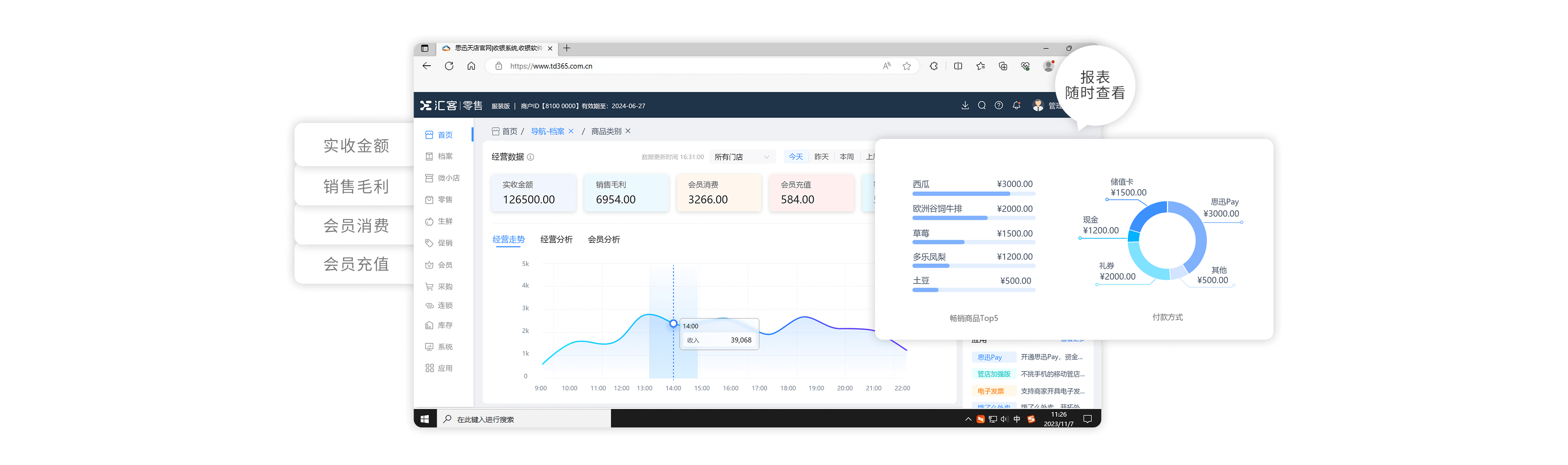The image size is (1568, 465).
Task: Open a new browser tab
Action: tap(567, 48)
